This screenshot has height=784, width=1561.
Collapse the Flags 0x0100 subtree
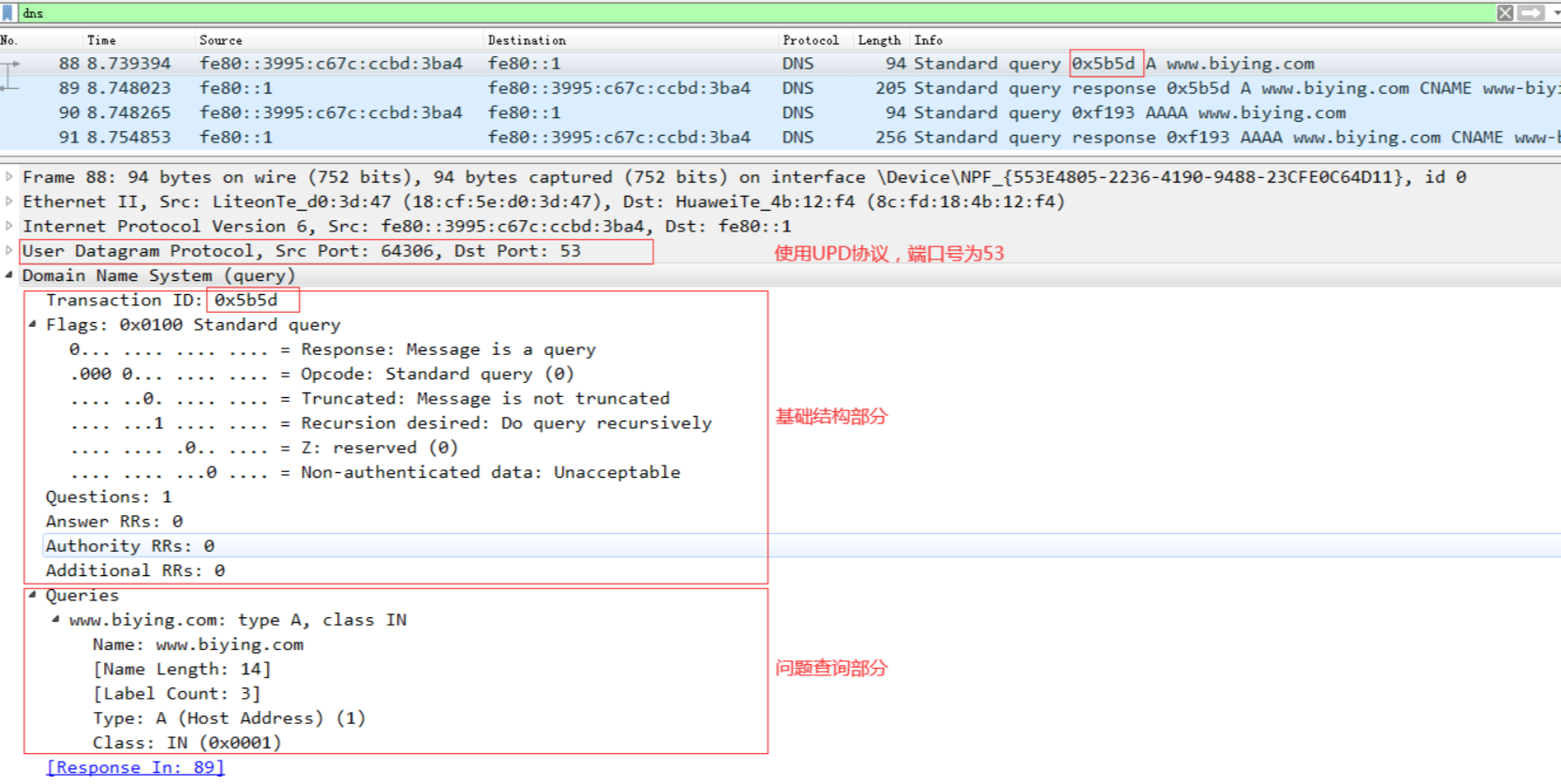tap(33, 324)
